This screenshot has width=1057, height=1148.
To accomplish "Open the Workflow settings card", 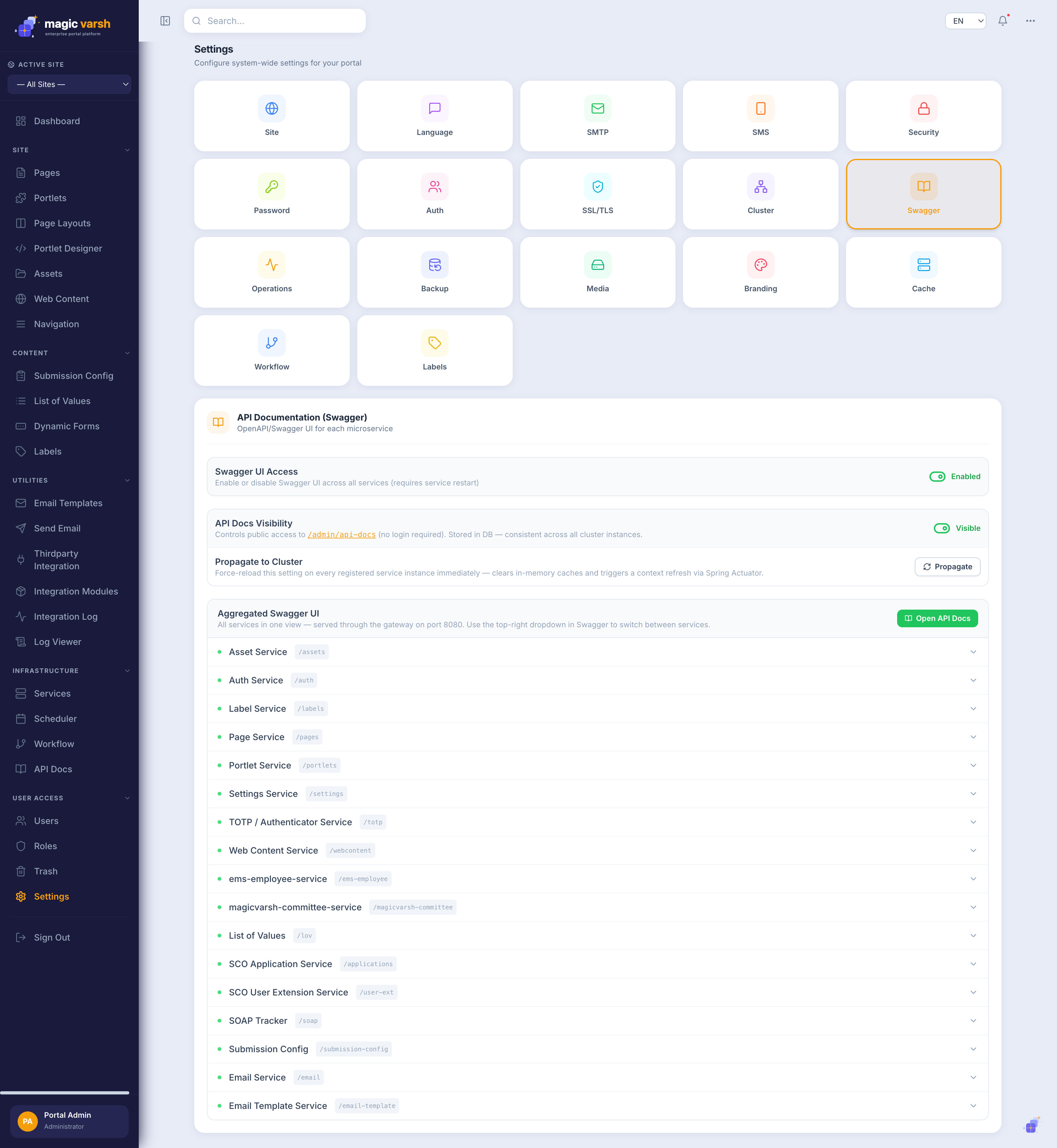I will (x=272, y=351).
